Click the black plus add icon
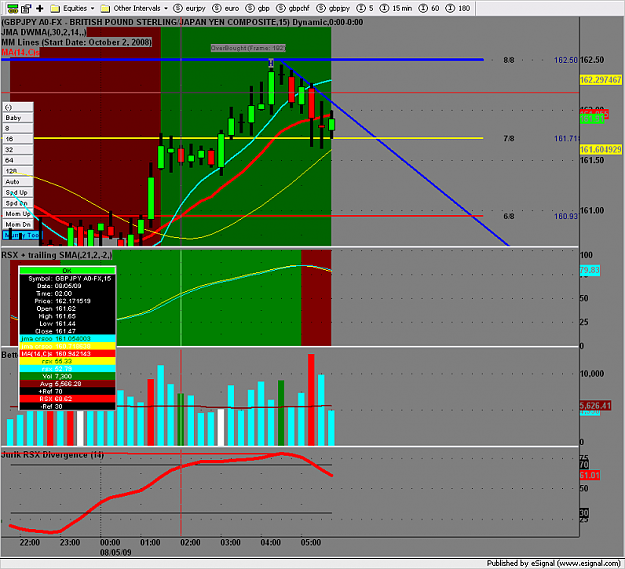 click(x=39, y=8)
